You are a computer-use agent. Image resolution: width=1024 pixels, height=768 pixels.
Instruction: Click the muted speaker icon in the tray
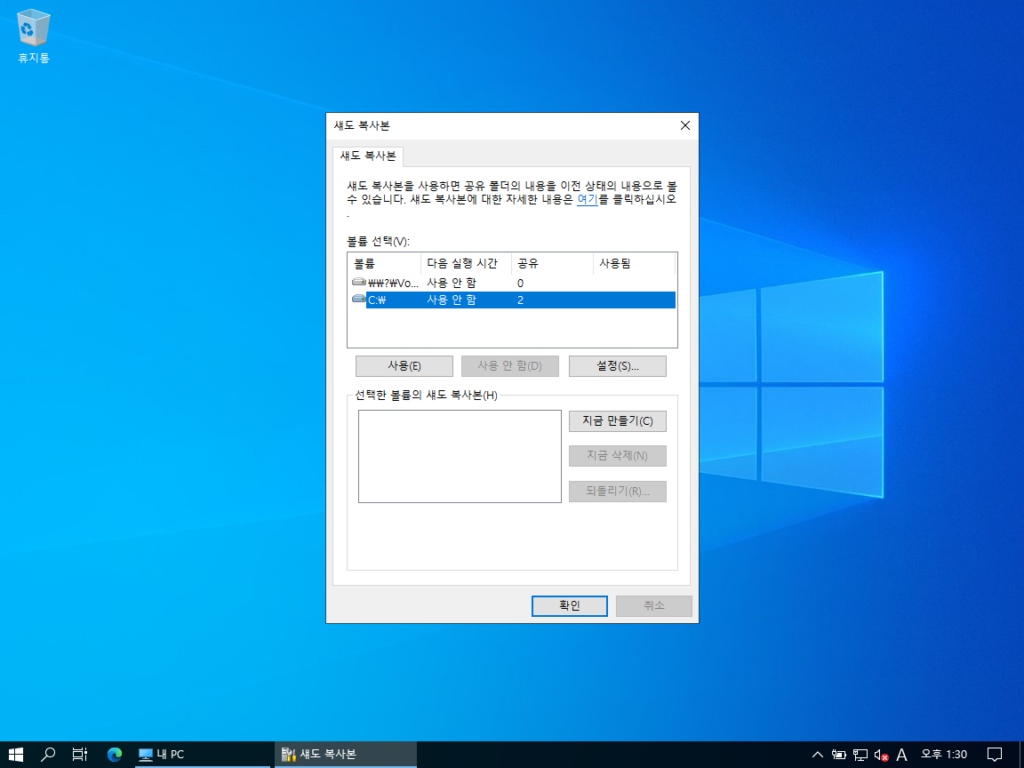[x=880, y=754]
